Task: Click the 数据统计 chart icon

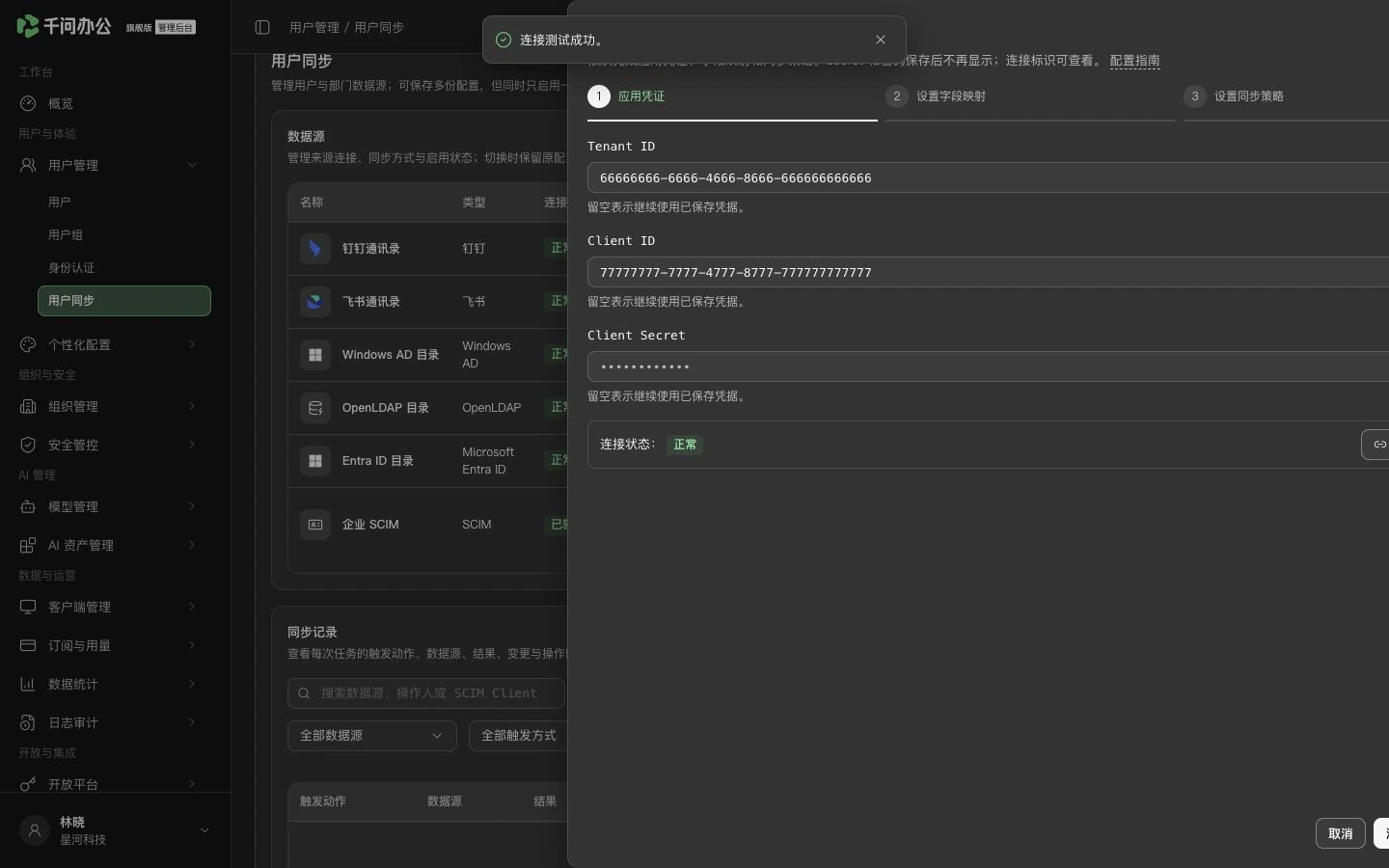Action: point(28,684)
